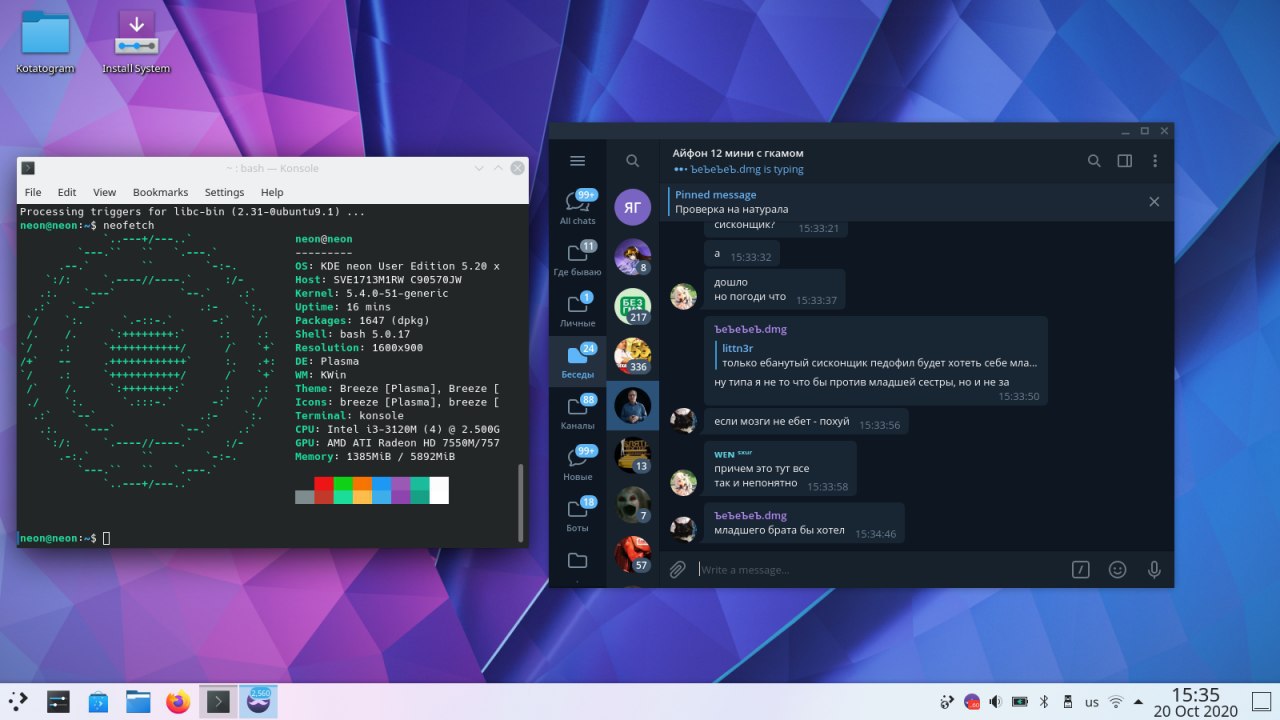
Task: Click the Айфон 12 мини chat title
Action: (738, 153)
